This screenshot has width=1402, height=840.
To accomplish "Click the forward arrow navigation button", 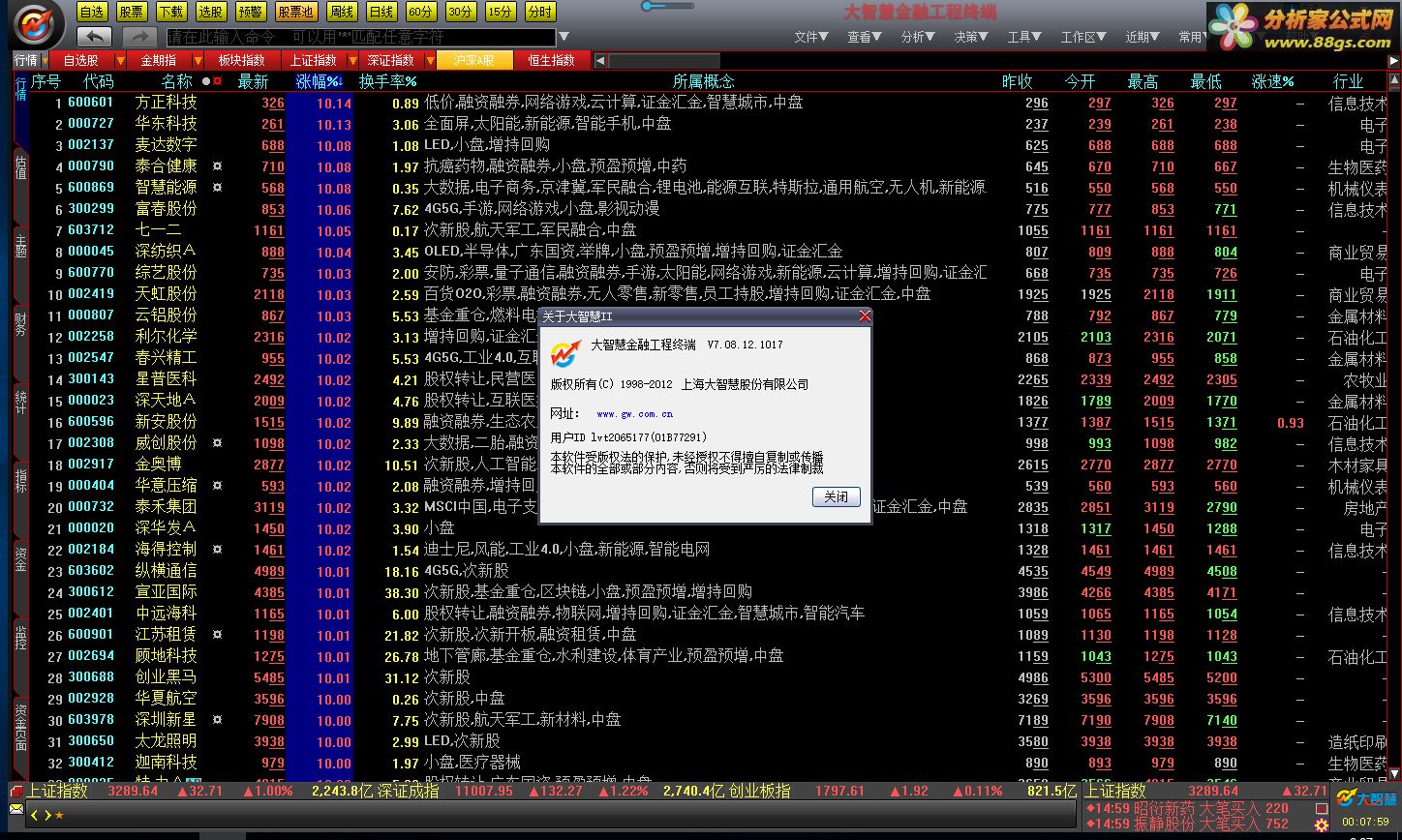I will [x=139, y=37].
